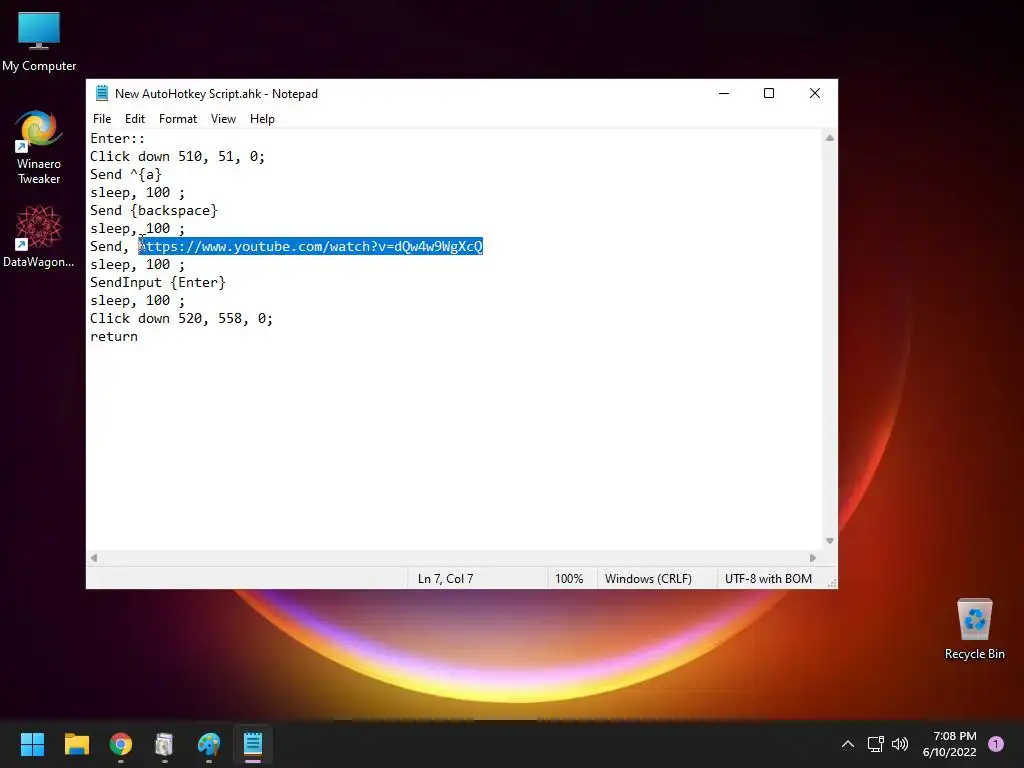Click the vertical scrollbar up arrow

pos(829,138)
